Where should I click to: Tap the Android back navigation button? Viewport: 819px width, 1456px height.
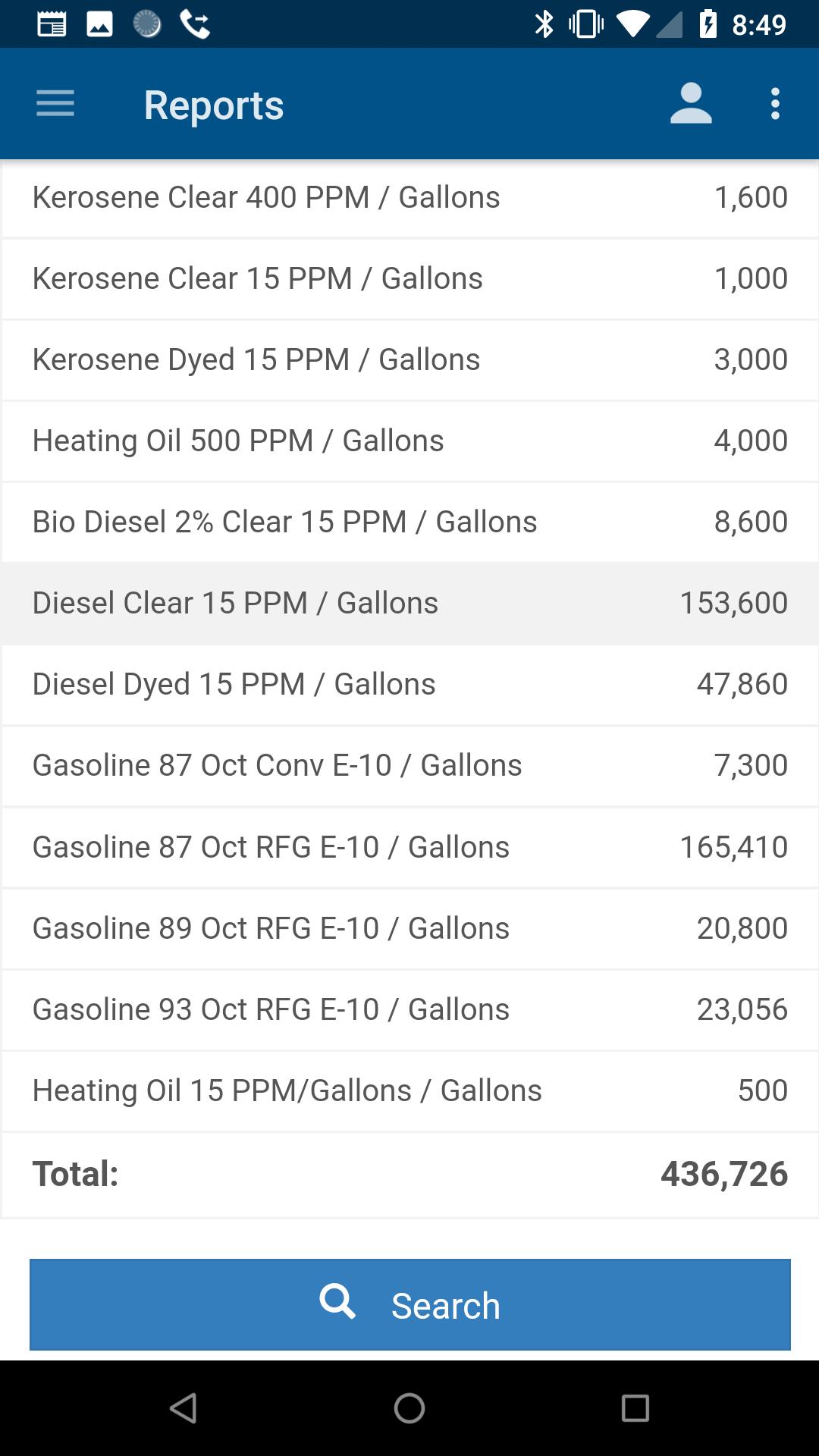click(x=184, y=1408)
